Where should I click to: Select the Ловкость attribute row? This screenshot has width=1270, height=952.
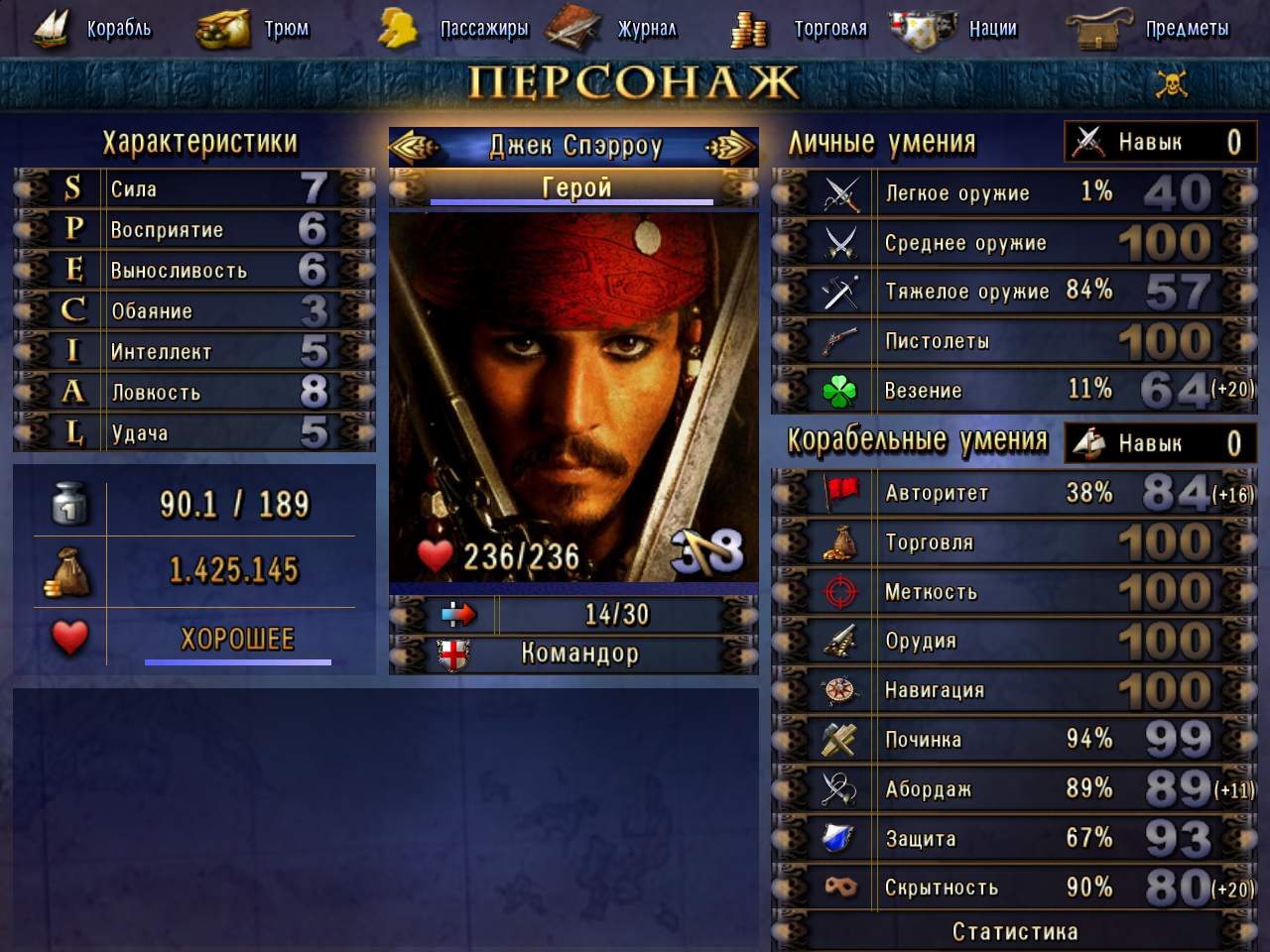click(194, 392)
